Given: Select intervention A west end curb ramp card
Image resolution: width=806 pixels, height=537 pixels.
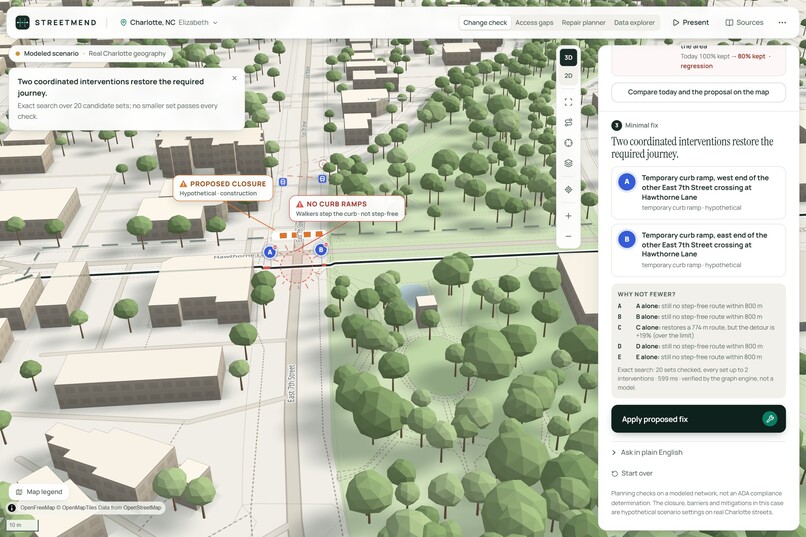Looking at the screenshot, I should (x=698, y=193).
